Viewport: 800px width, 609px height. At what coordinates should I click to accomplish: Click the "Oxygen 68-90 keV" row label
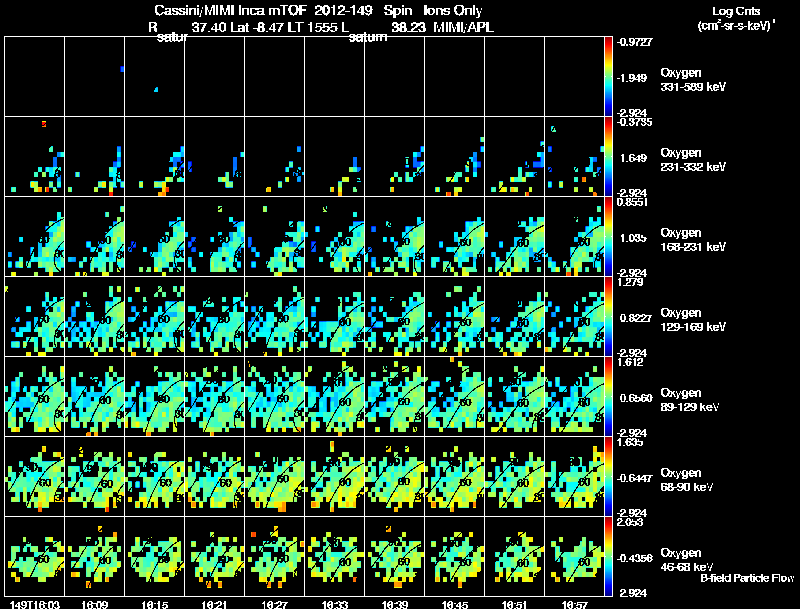(687, 480)
